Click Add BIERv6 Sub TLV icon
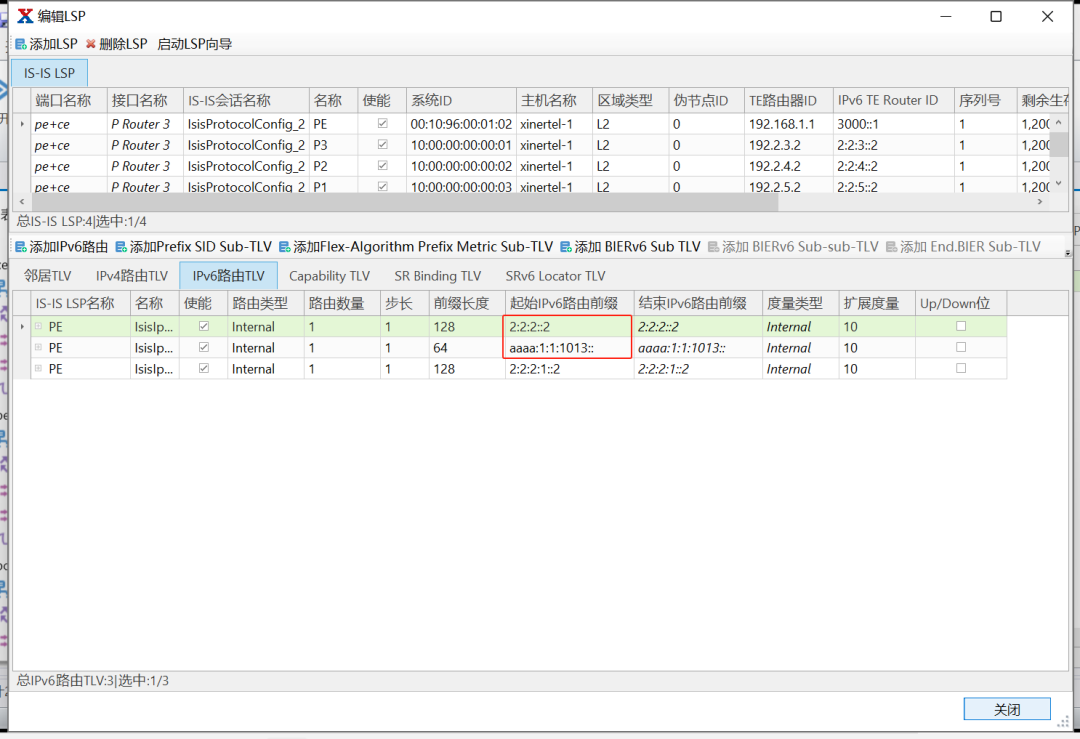Viewport: 1080px width, 739px height. click(x=566, y=247)
